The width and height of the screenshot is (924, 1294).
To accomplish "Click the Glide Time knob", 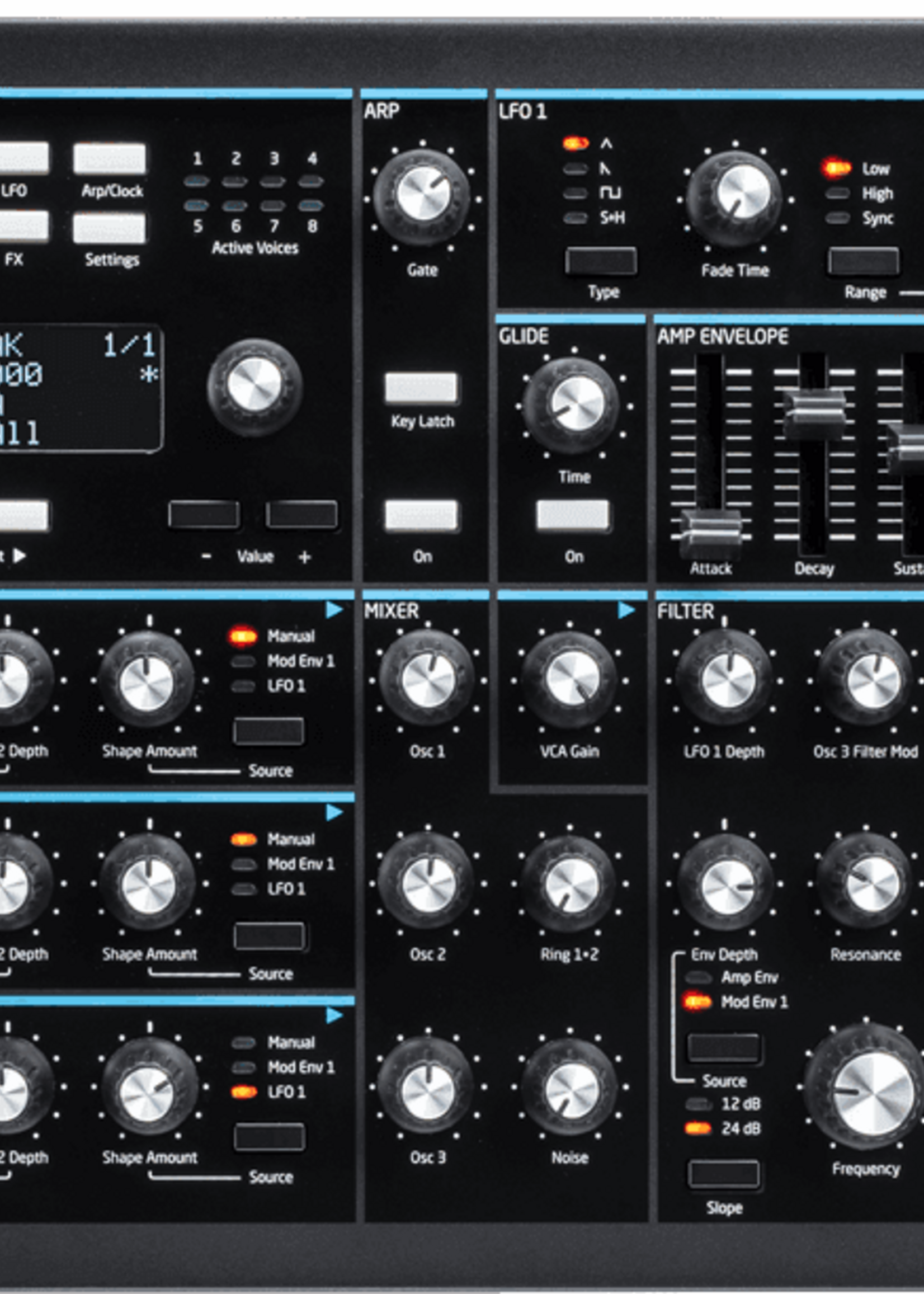I will [572, 404].
